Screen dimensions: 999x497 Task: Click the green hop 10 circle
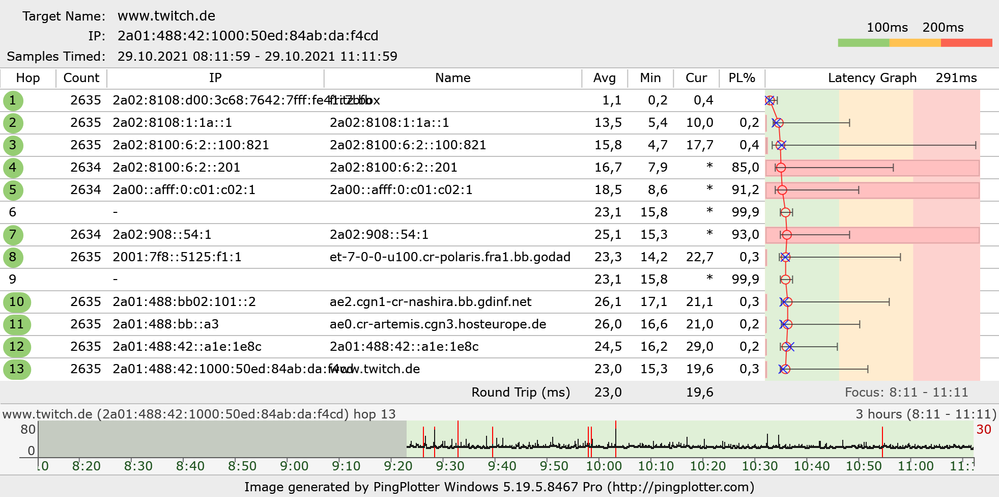[x=16, y=302]
